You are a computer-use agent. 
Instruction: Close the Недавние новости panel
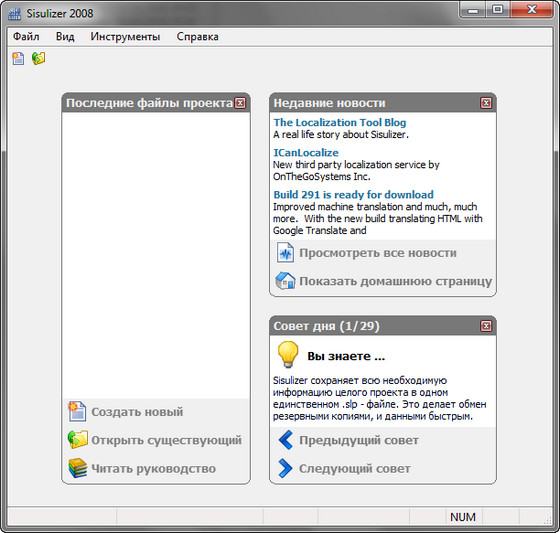point(486,103)
